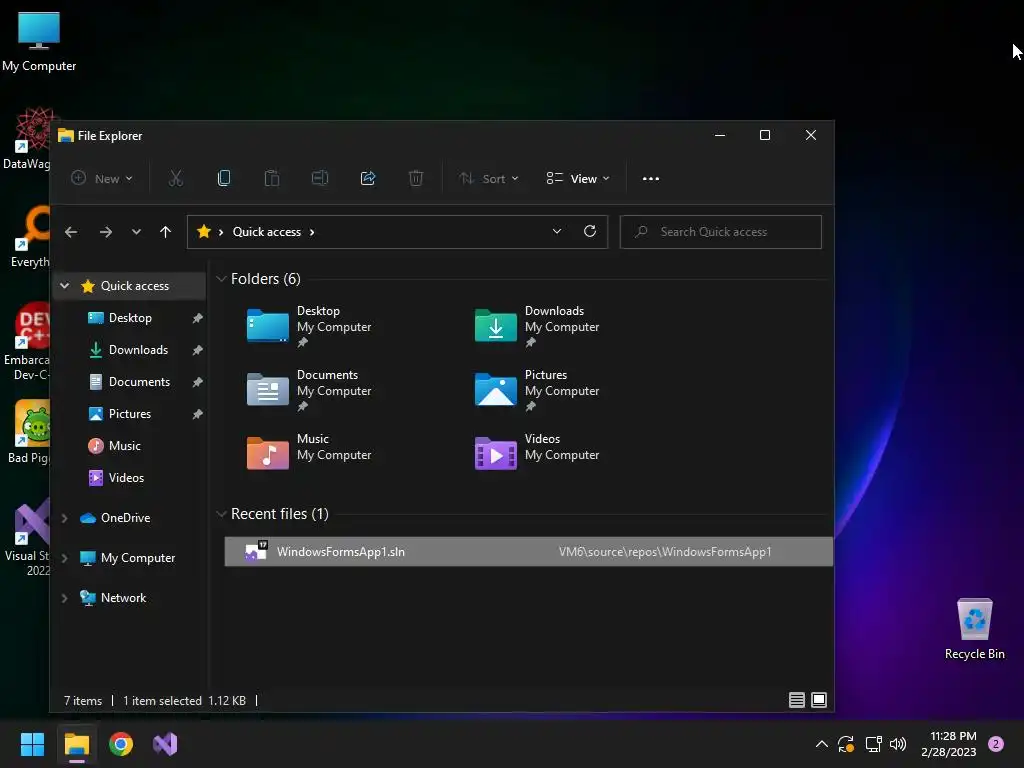The height and width of the screenshot is (768, 1024).
Task: Open recent locations dropdown arrow
Action: 136,232
